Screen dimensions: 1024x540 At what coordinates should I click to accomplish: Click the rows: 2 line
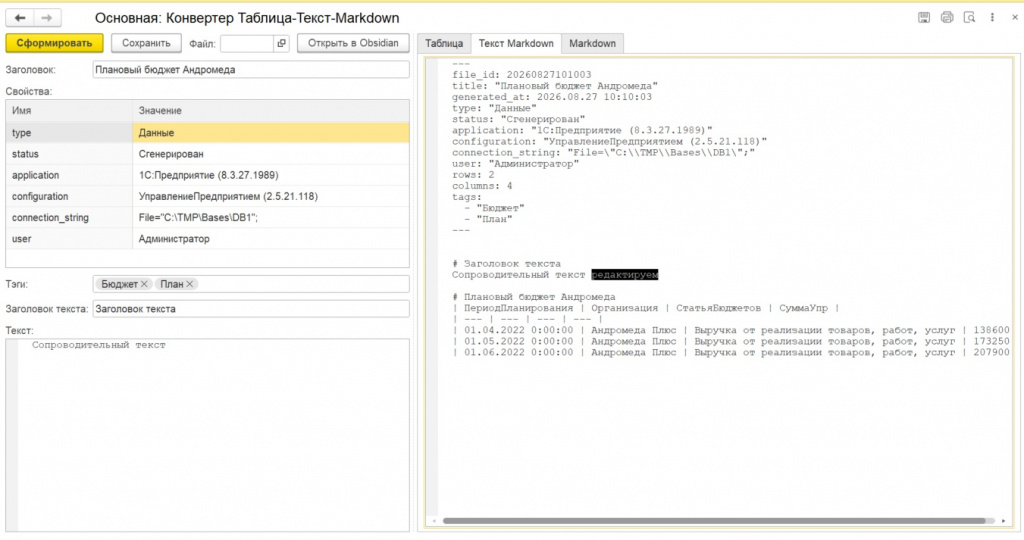coord(473,175)
